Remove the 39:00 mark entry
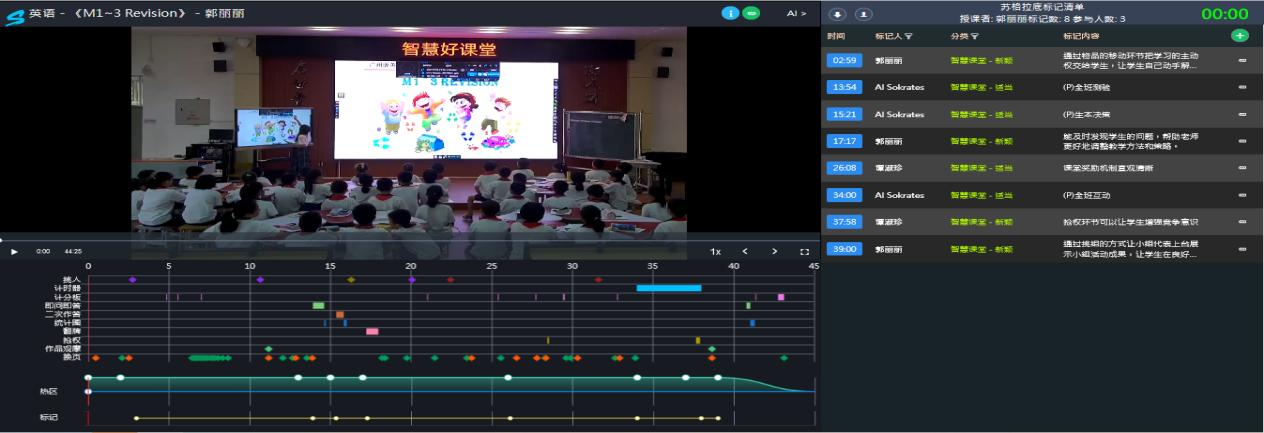 tap(1242, 249)
